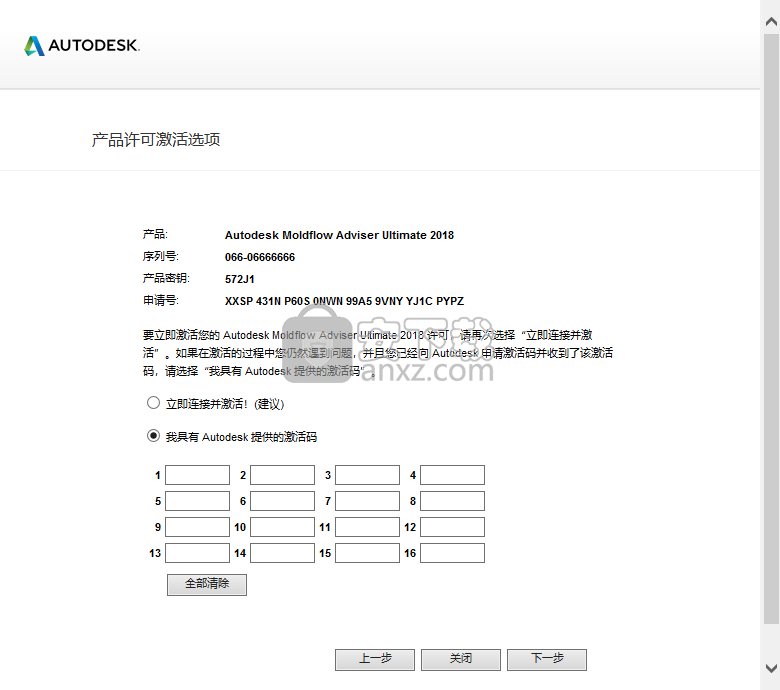
Task: Select the 我具有 Autodesk 提供的激活码 radio option
Action: (153, 436)
